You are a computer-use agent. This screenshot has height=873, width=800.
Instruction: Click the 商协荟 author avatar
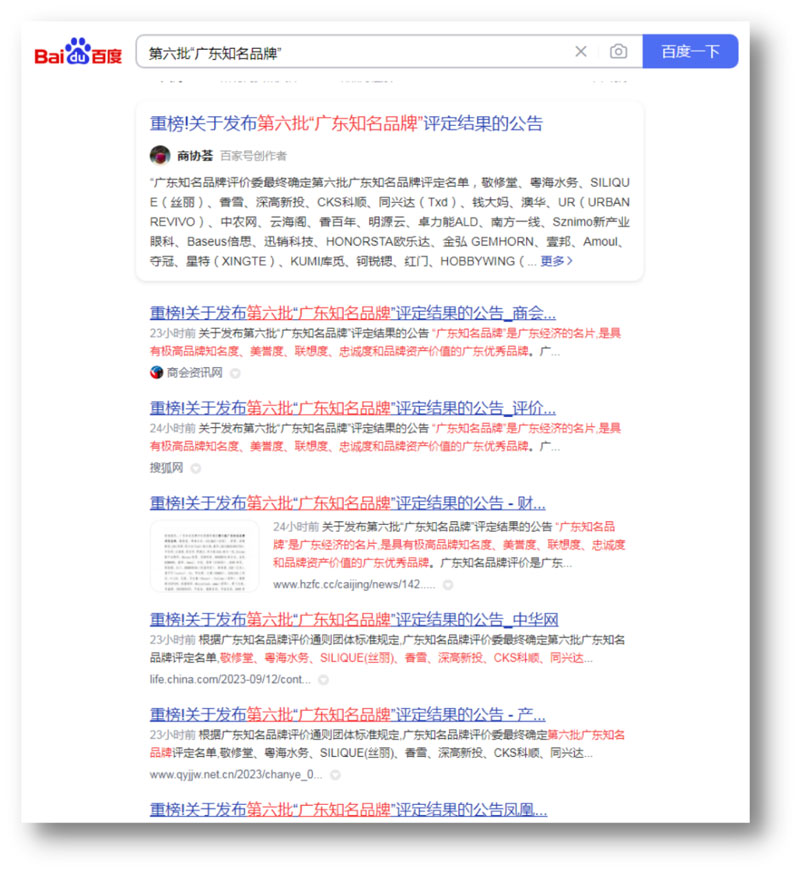[x=160, y=155]
